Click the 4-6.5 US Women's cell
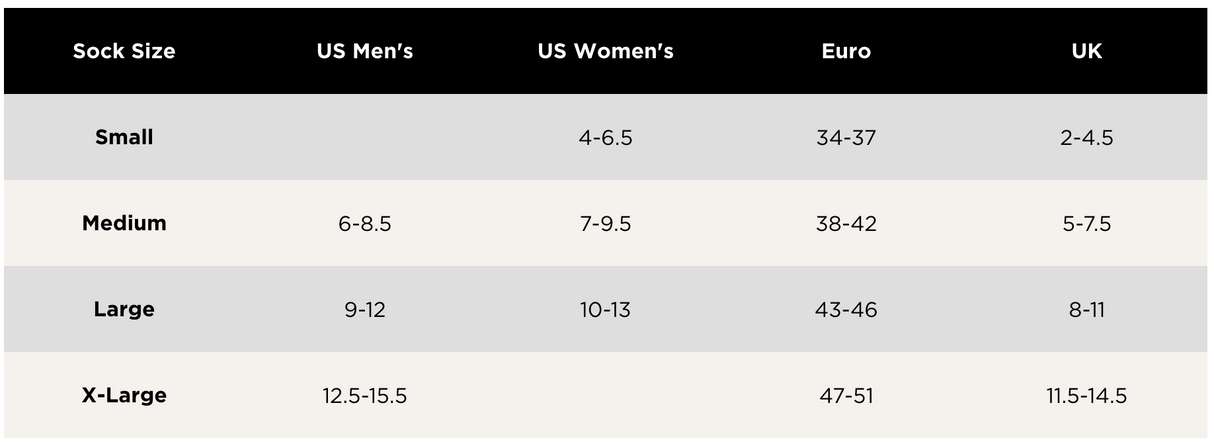This screenshot has height=442, width=1214. (x=605, y=138)
